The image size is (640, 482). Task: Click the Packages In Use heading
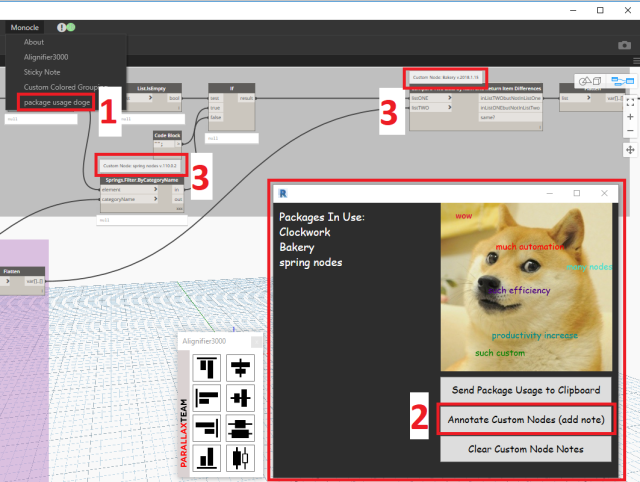tap(322, 217)
